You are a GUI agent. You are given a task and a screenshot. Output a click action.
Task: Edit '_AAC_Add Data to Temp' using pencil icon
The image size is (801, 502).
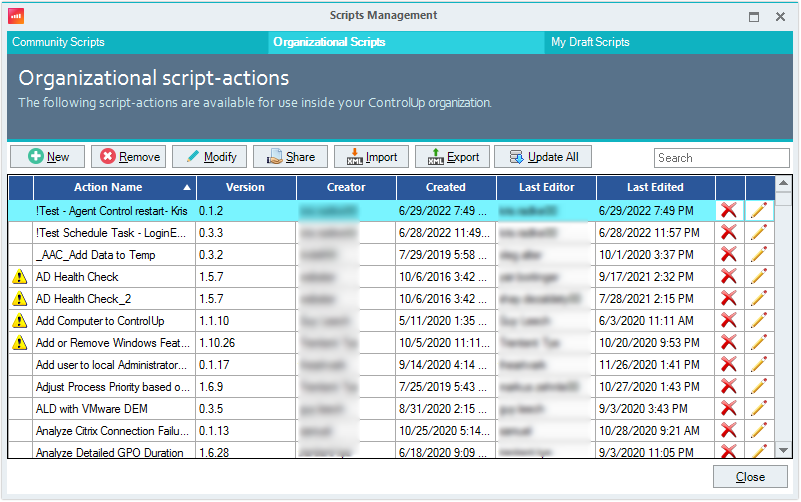click(759, 254)
